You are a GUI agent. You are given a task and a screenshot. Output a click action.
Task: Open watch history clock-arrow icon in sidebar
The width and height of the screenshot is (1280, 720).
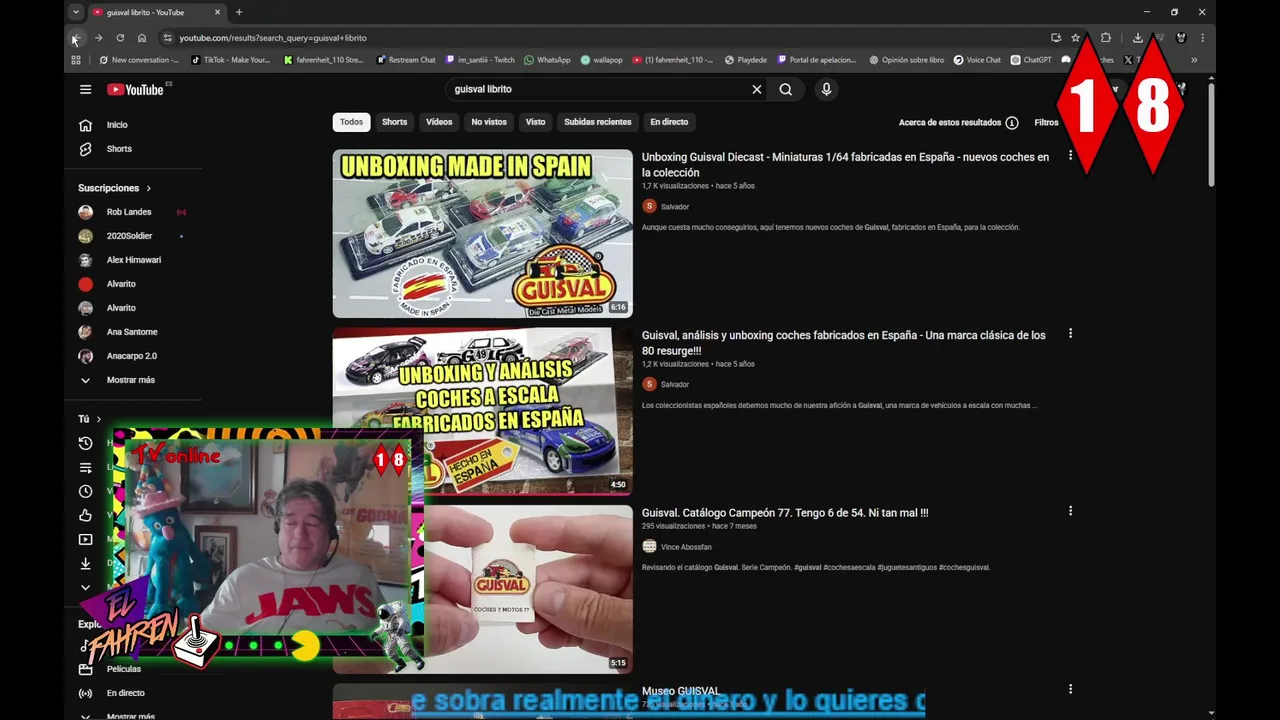(85, 443)
